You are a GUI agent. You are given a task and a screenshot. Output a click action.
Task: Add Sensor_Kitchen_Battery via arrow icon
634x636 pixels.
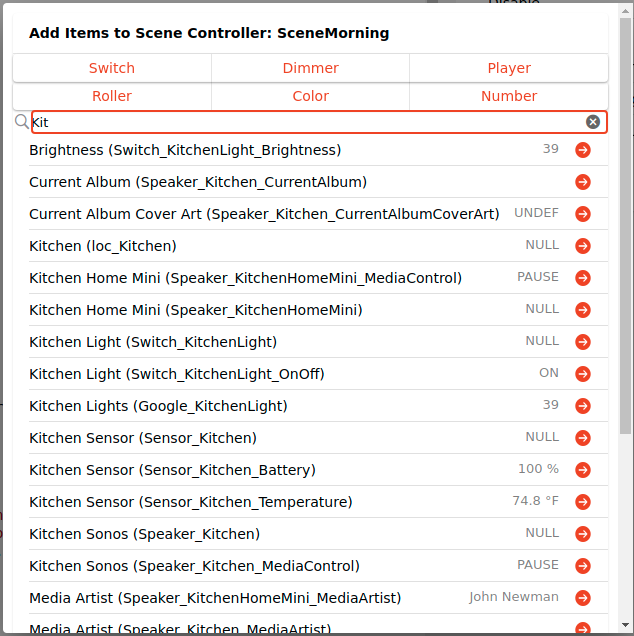coord(583,470)
